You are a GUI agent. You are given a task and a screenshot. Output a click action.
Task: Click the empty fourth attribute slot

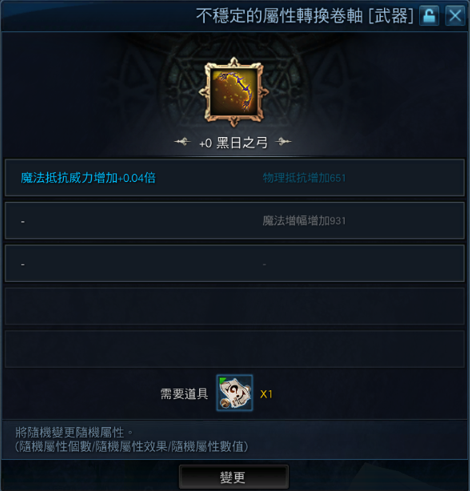pyautogui.click(x=235, y=306)
